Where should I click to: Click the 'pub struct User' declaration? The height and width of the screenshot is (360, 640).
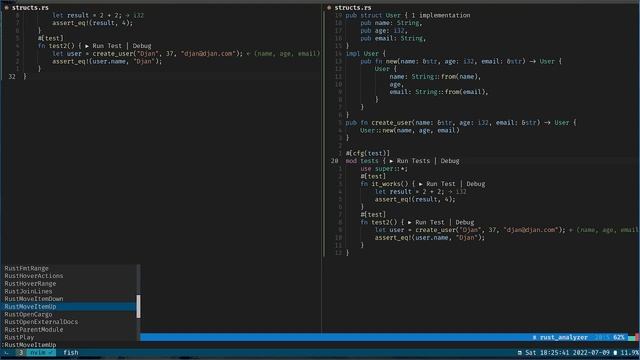(373, 16)
